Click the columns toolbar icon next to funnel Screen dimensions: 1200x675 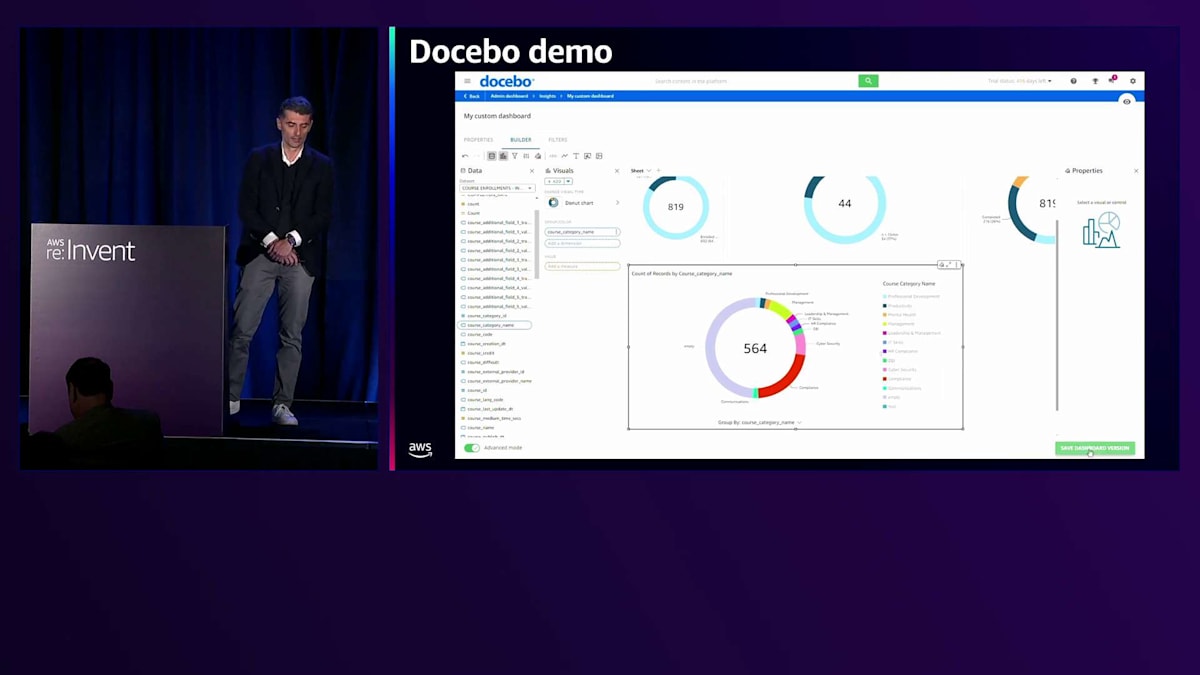tap(526, 156)
